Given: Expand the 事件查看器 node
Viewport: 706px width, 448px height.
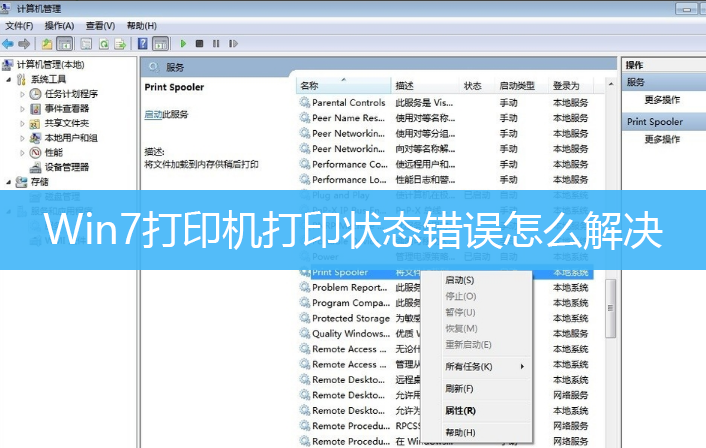Looking at the screenshot, I should tap(22, 109).
